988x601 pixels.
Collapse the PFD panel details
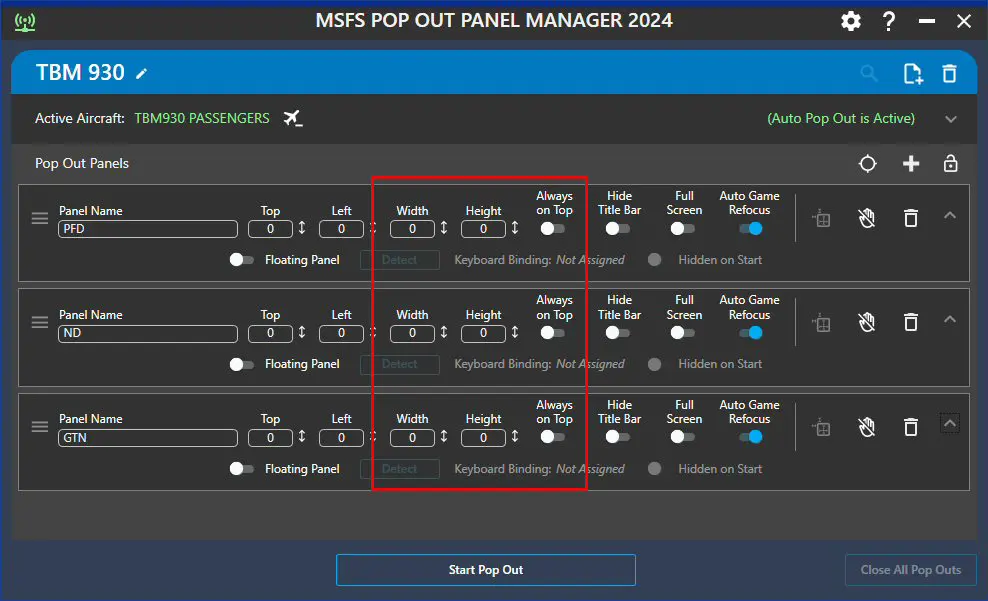(x=950, y=215)
